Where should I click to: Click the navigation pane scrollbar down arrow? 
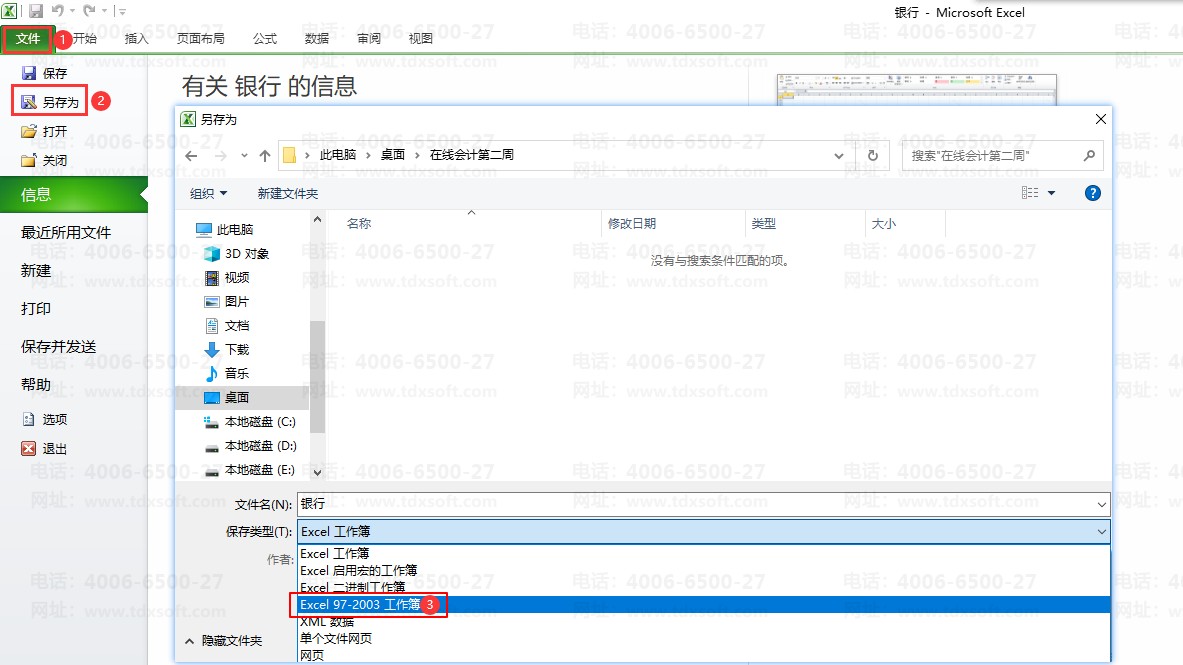[317, 472]
